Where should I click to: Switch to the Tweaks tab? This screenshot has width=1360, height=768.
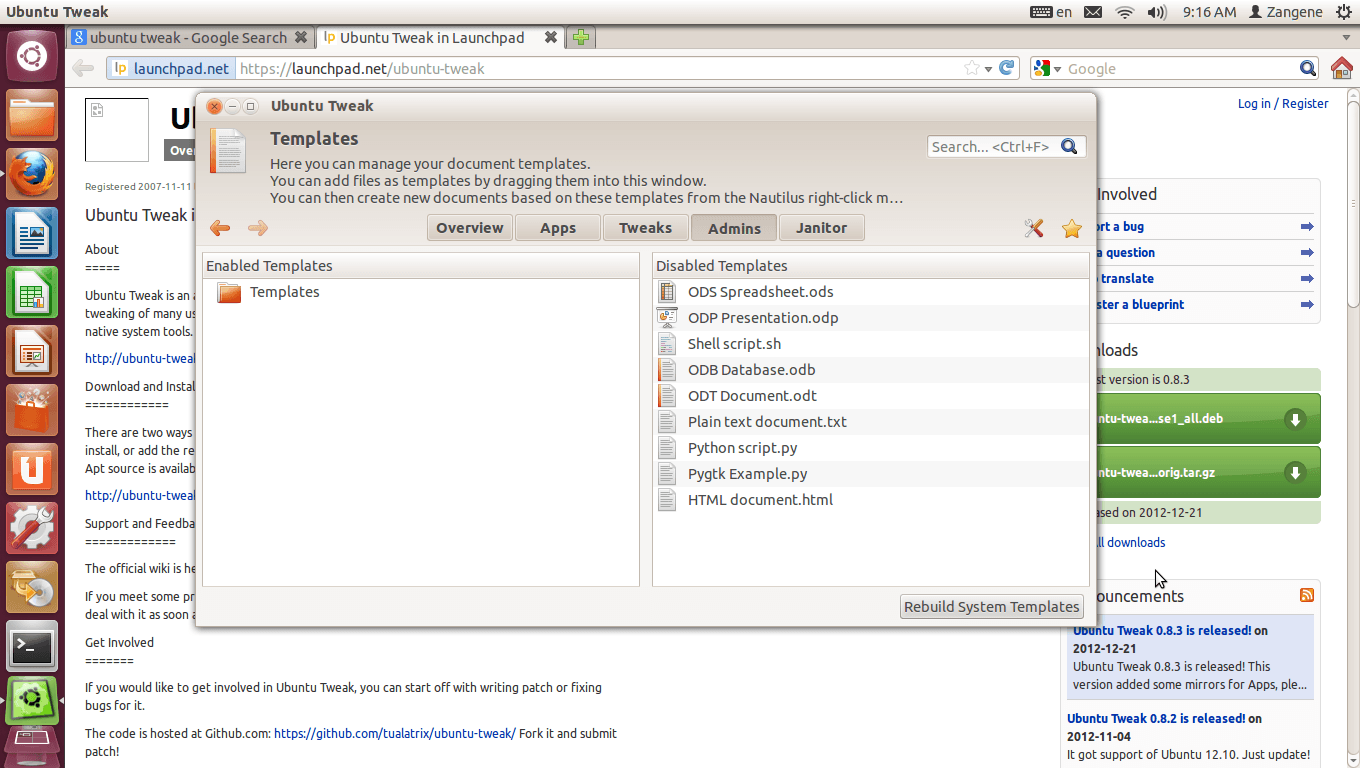[x=646, y=228]
